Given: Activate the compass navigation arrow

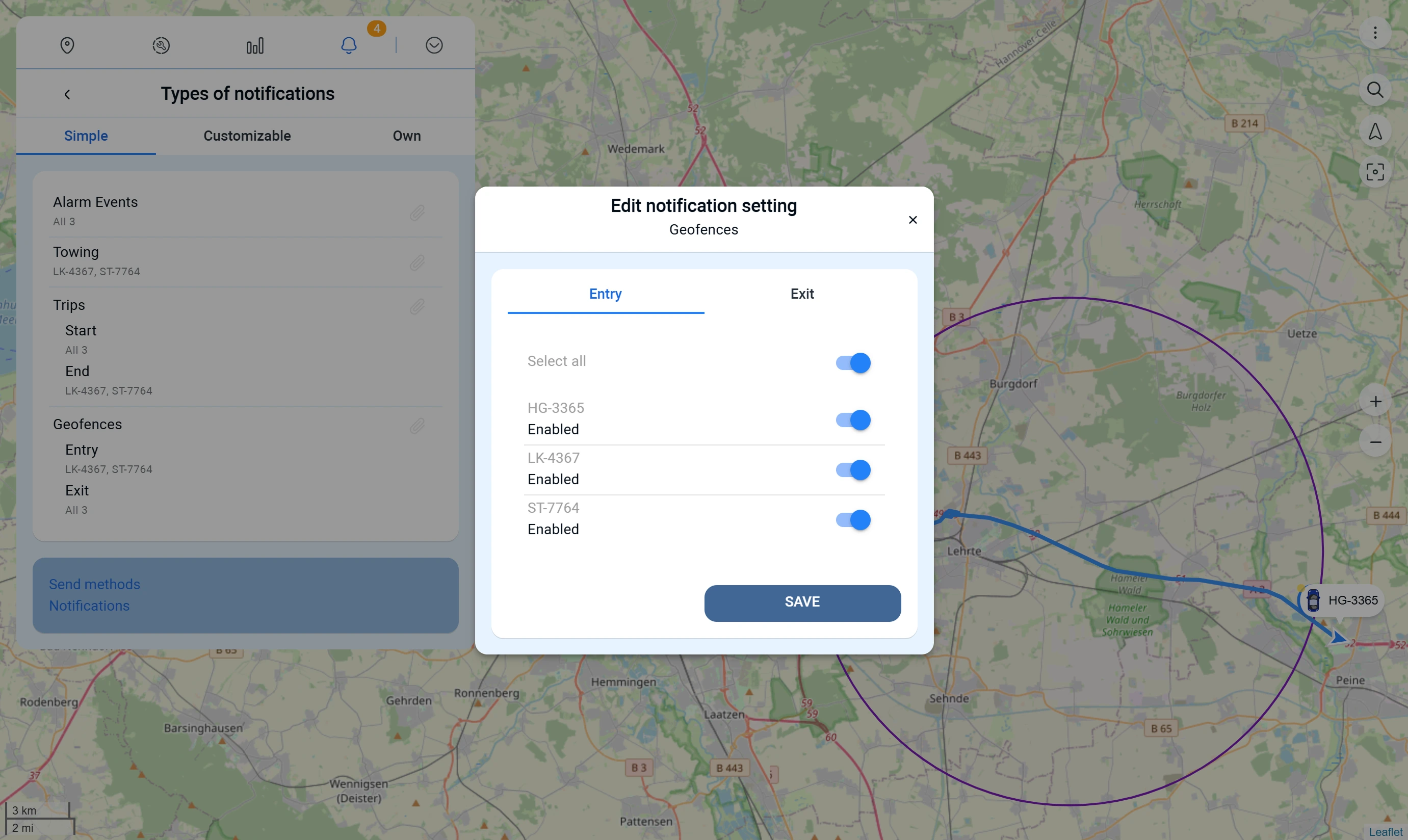Looking at the screenshot, I should (1375, 132).
